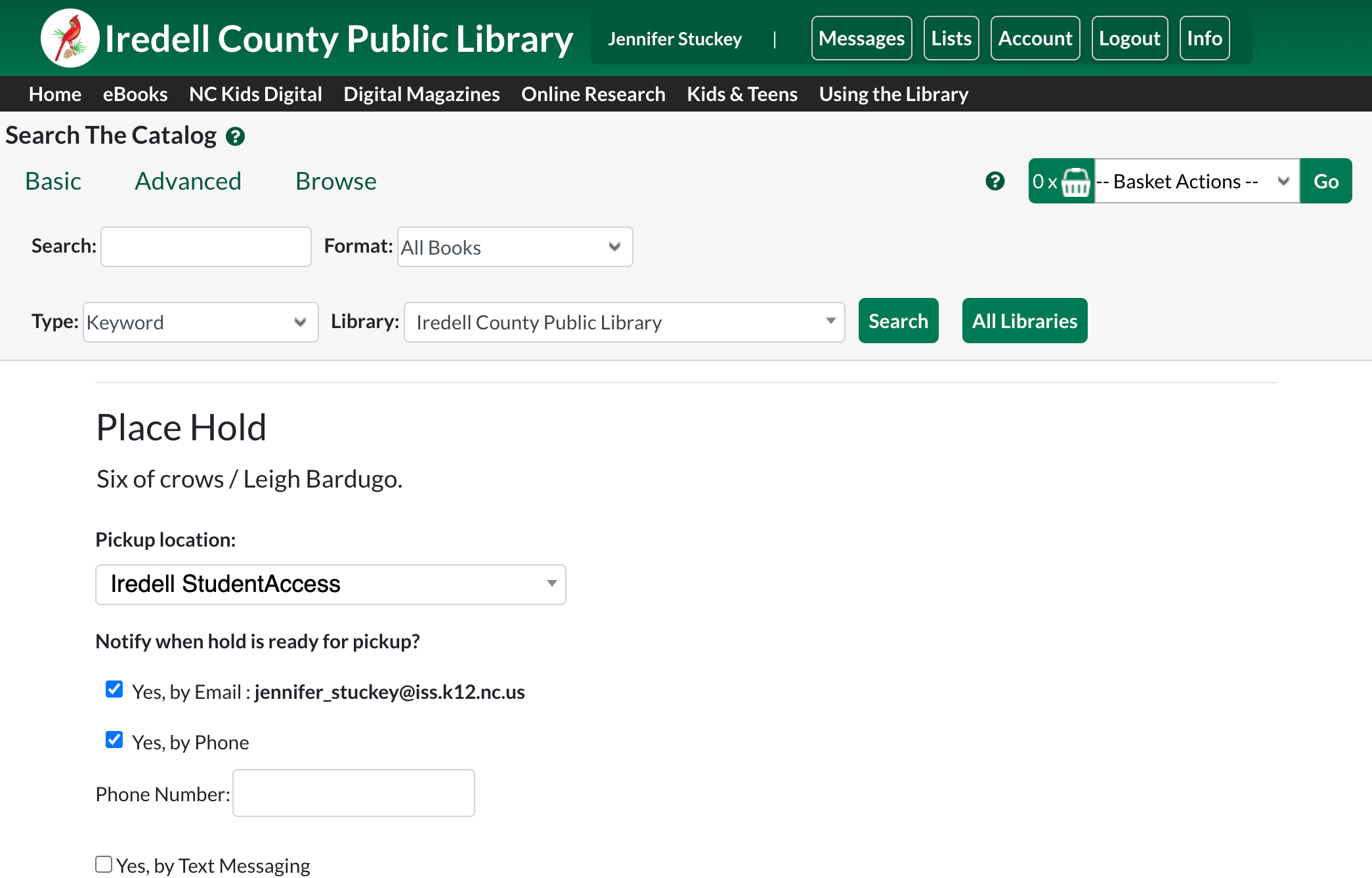Open the basket icon showing 0 items
The image size is (1372, 878).
click(1061, 181)
